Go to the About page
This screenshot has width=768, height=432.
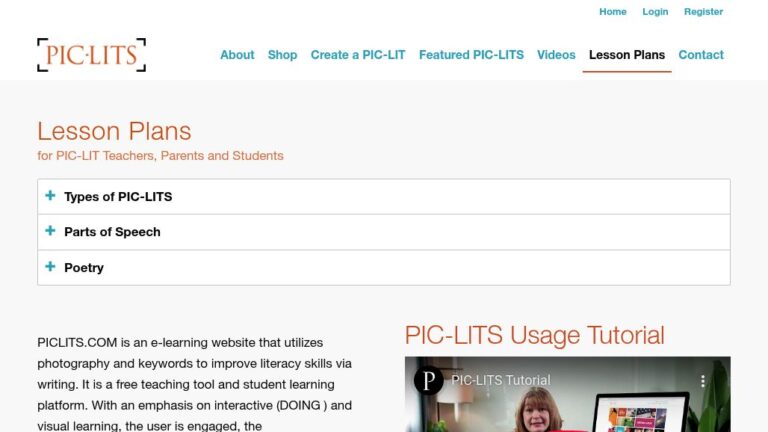click(x=237, y=55)
